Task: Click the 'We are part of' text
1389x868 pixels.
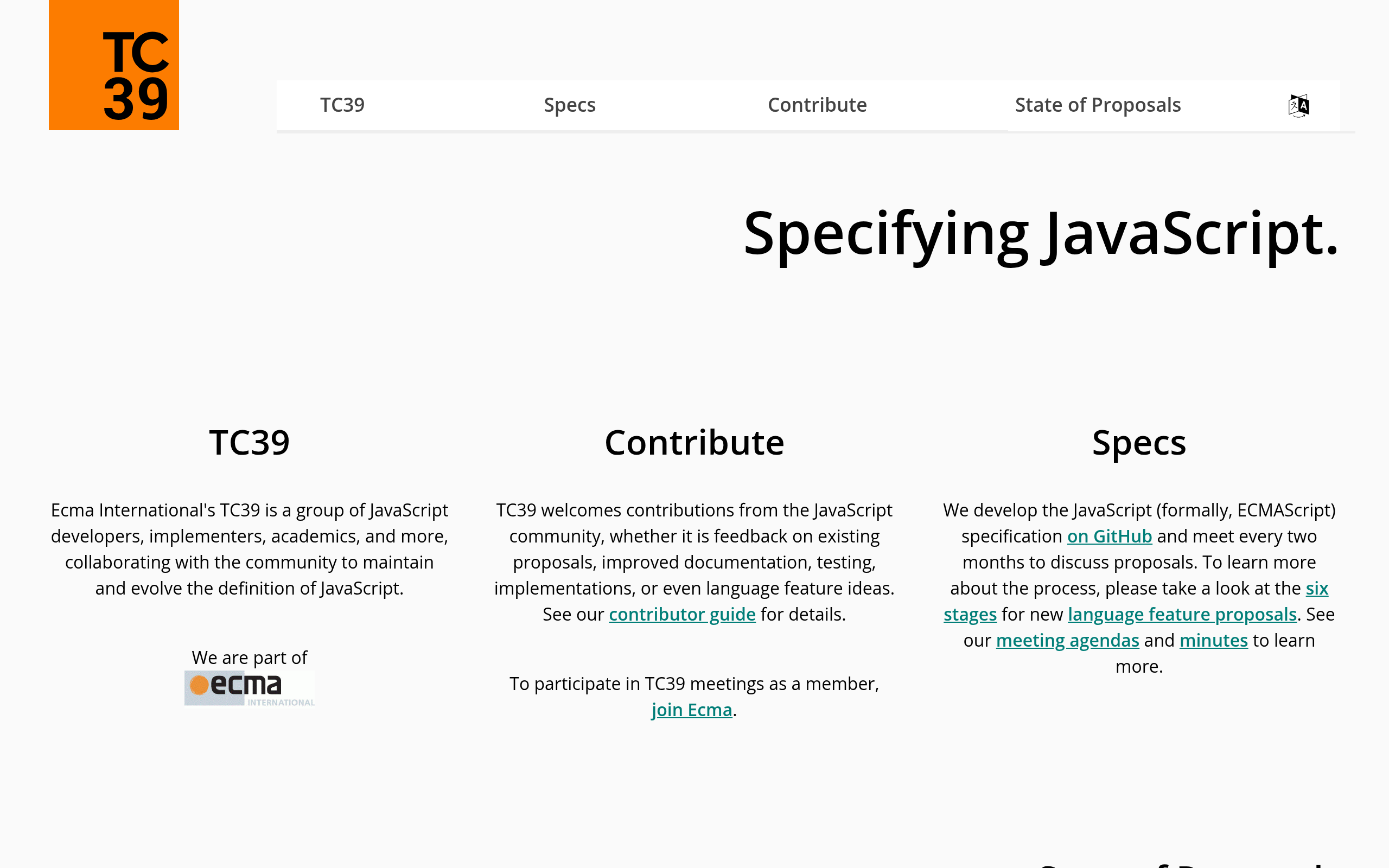Action: point(249,658)
